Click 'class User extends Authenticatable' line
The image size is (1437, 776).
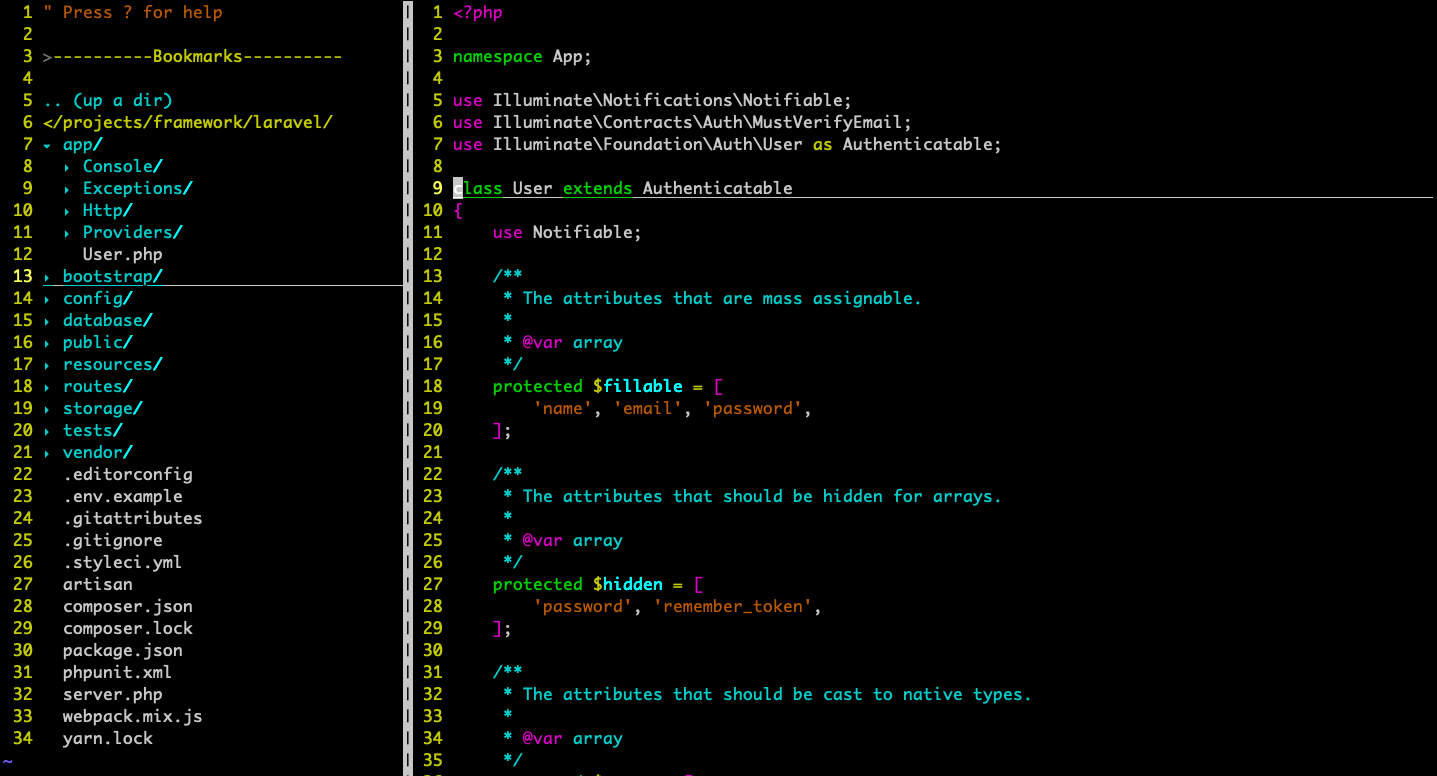point(623,188)
